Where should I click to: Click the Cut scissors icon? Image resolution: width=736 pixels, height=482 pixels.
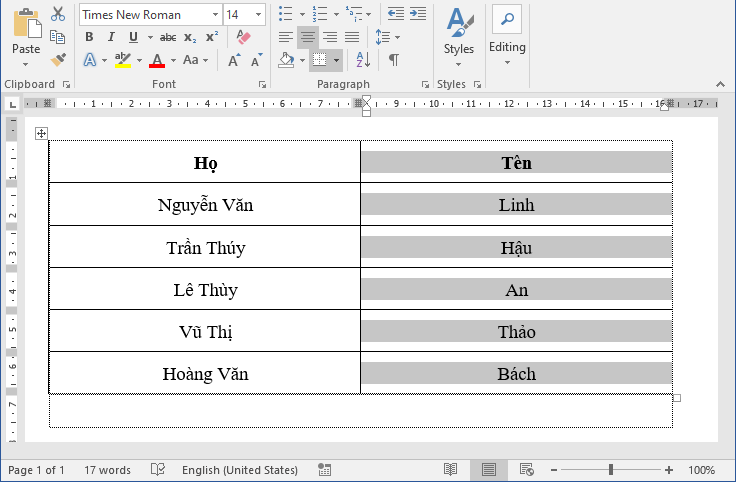58,14
